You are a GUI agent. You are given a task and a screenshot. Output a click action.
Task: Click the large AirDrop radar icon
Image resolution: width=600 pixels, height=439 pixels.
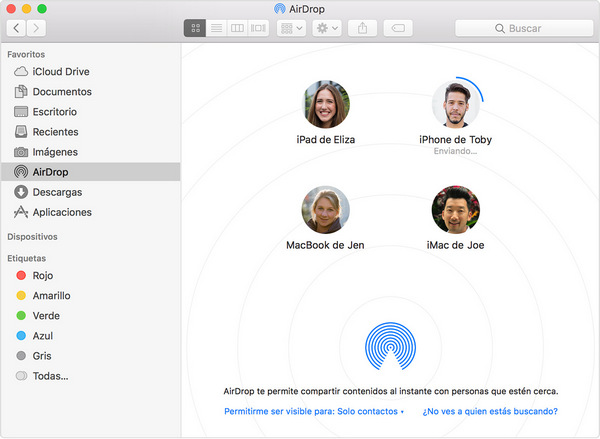click(x=389, y=345)
